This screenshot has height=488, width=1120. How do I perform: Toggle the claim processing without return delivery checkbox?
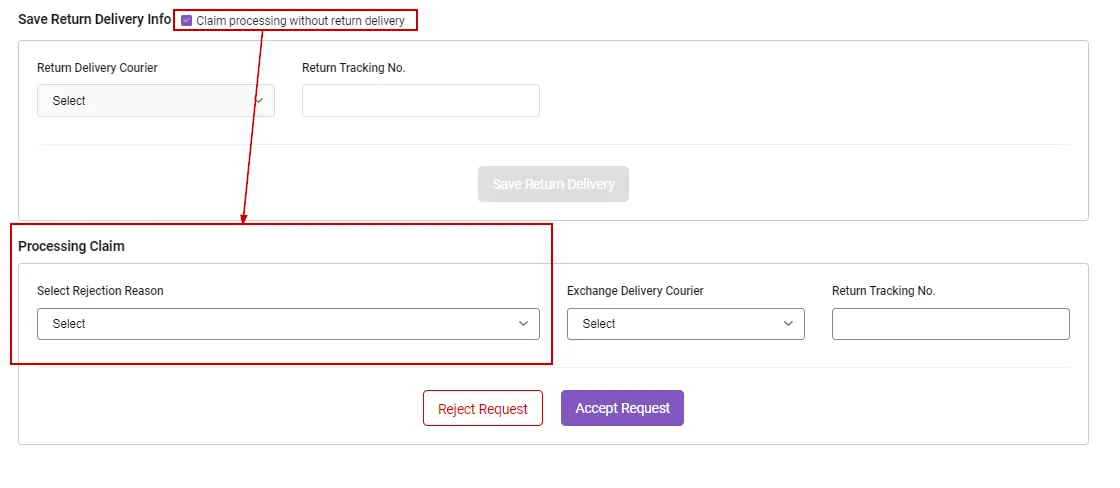tap(186, 20)
